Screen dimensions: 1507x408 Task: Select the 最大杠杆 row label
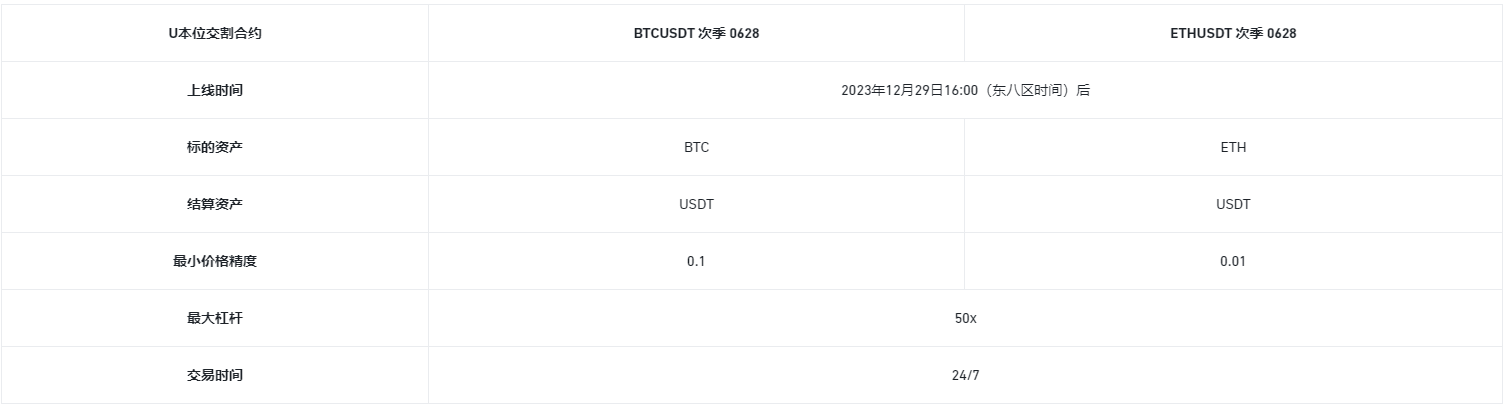pyautogui.click(x=215, y=318)
